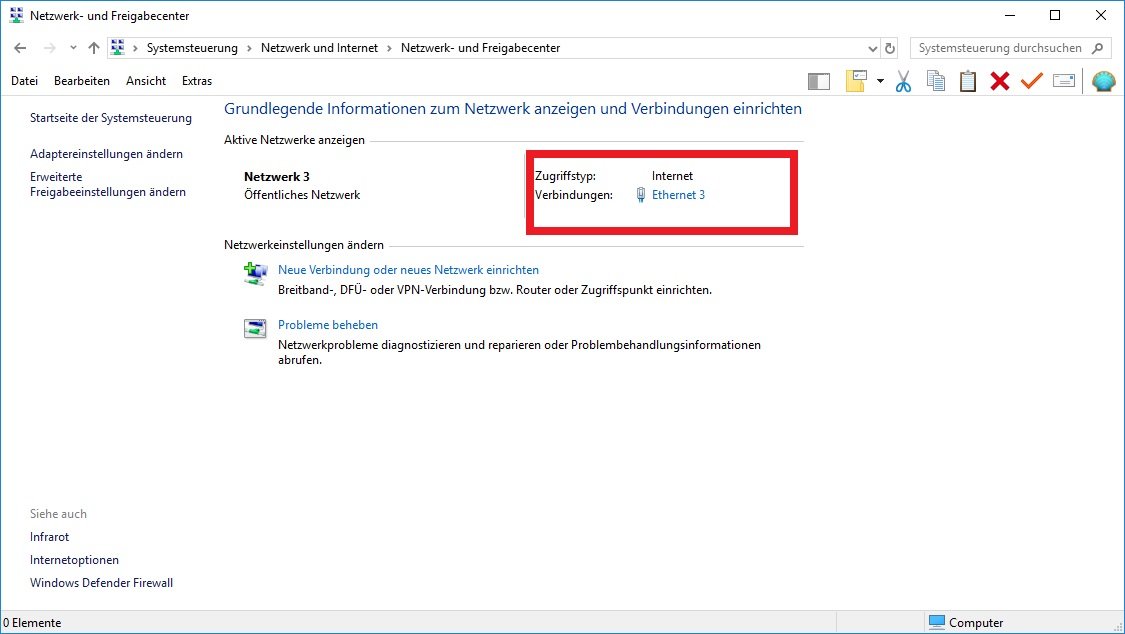Image resolution: width=1125 pixels, height=634 pixels.
Task: Open Erweiterte Freigabeeinstellungen ändern link
Action: (x=108, y=184)
